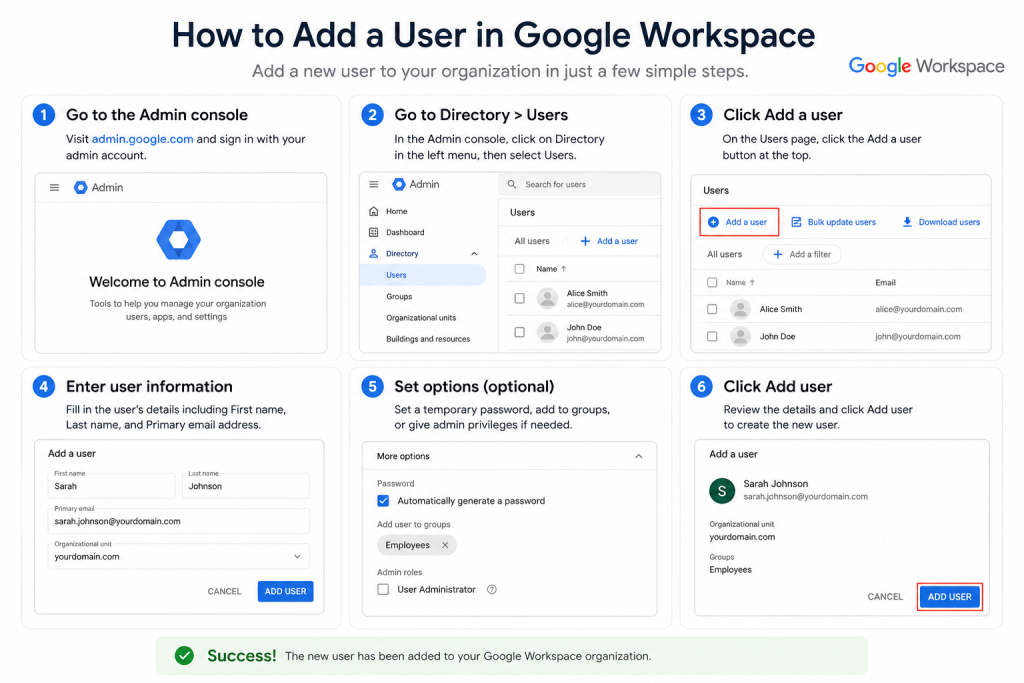
Task: Toggle select-all checkbox in step 3 table header
Action: point(712,282)
